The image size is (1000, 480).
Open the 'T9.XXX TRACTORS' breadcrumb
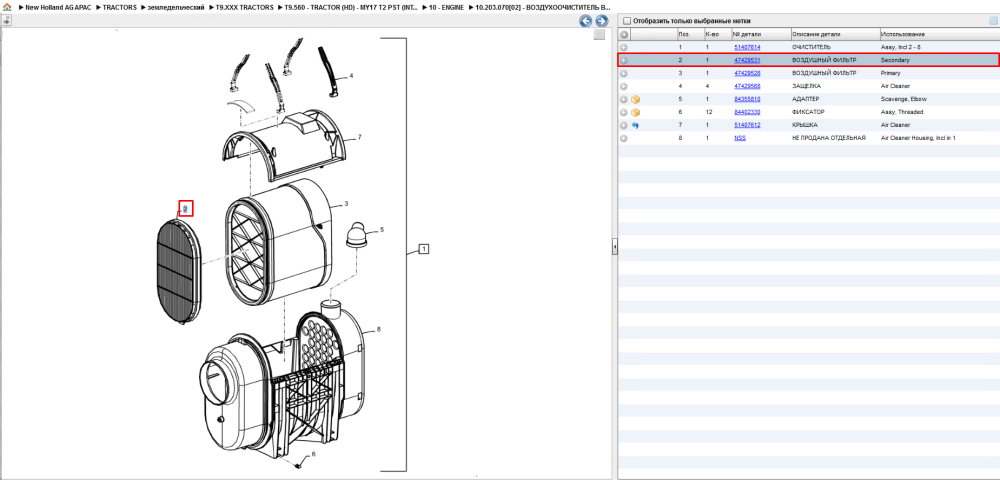[245, 8]
